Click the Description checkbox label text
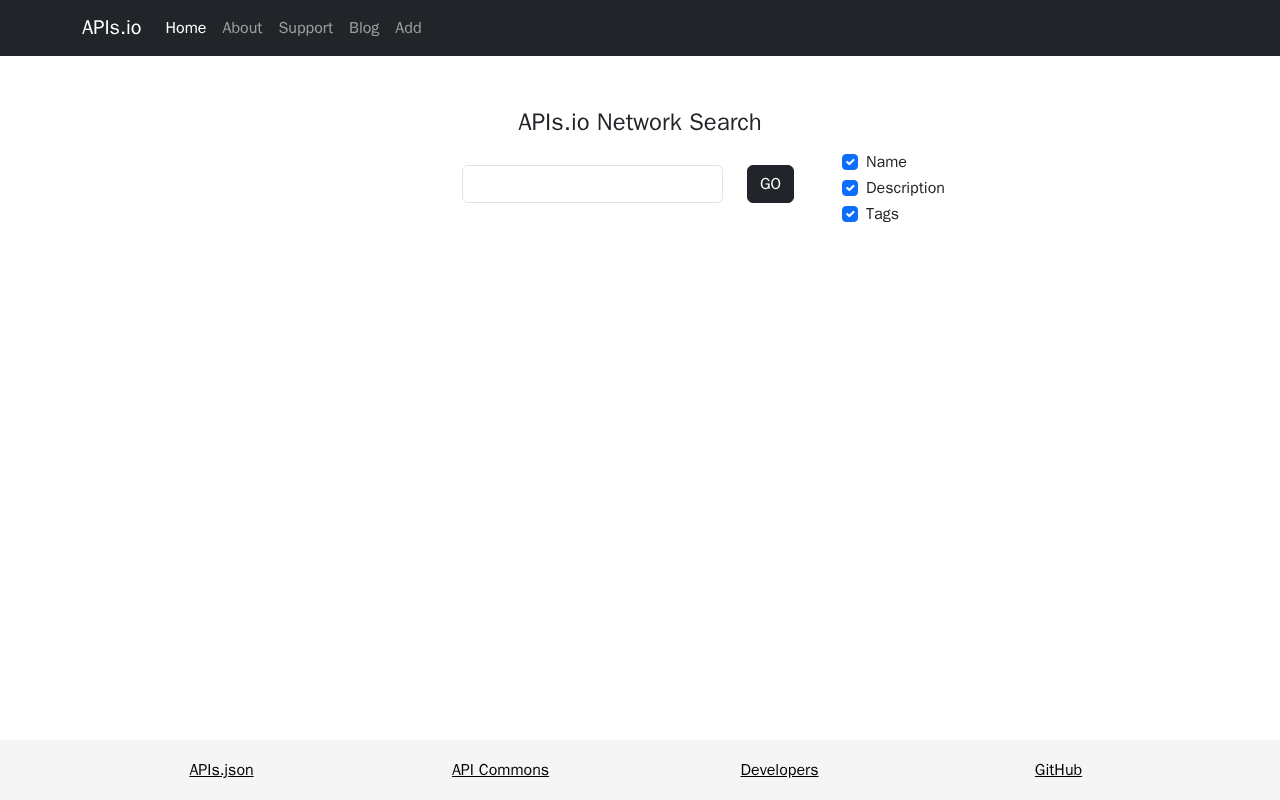Screen dimensions: 1280x800 point(905,188)
